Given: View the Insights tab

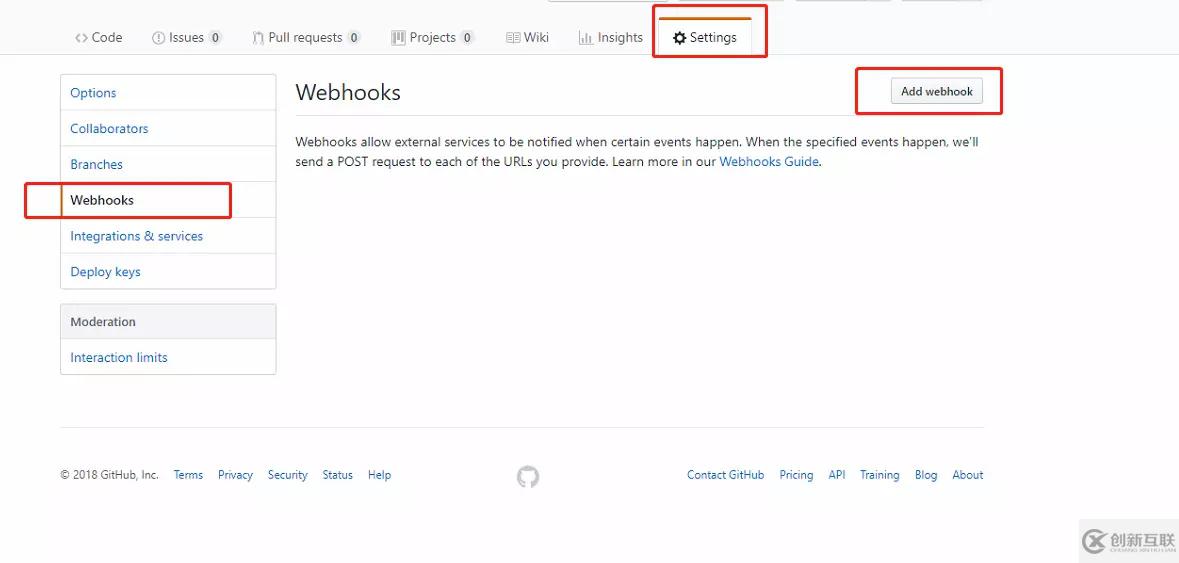Looking at the screenshot, I should pos(611,38).
